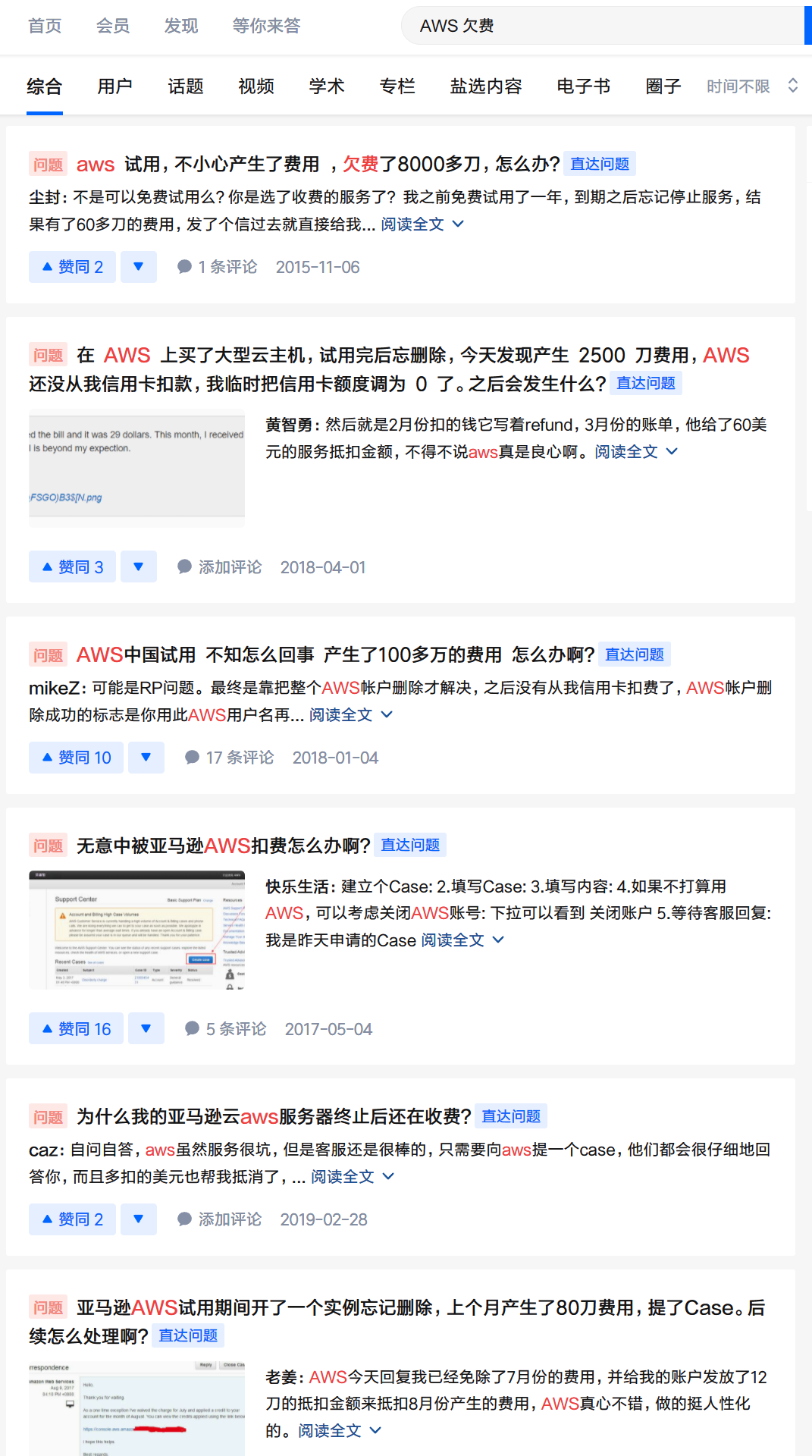Viewport: 812px width, 1456px height.
Task: Upvote 赞同 16 on 快乐生活's answer
Action: 76,1028
